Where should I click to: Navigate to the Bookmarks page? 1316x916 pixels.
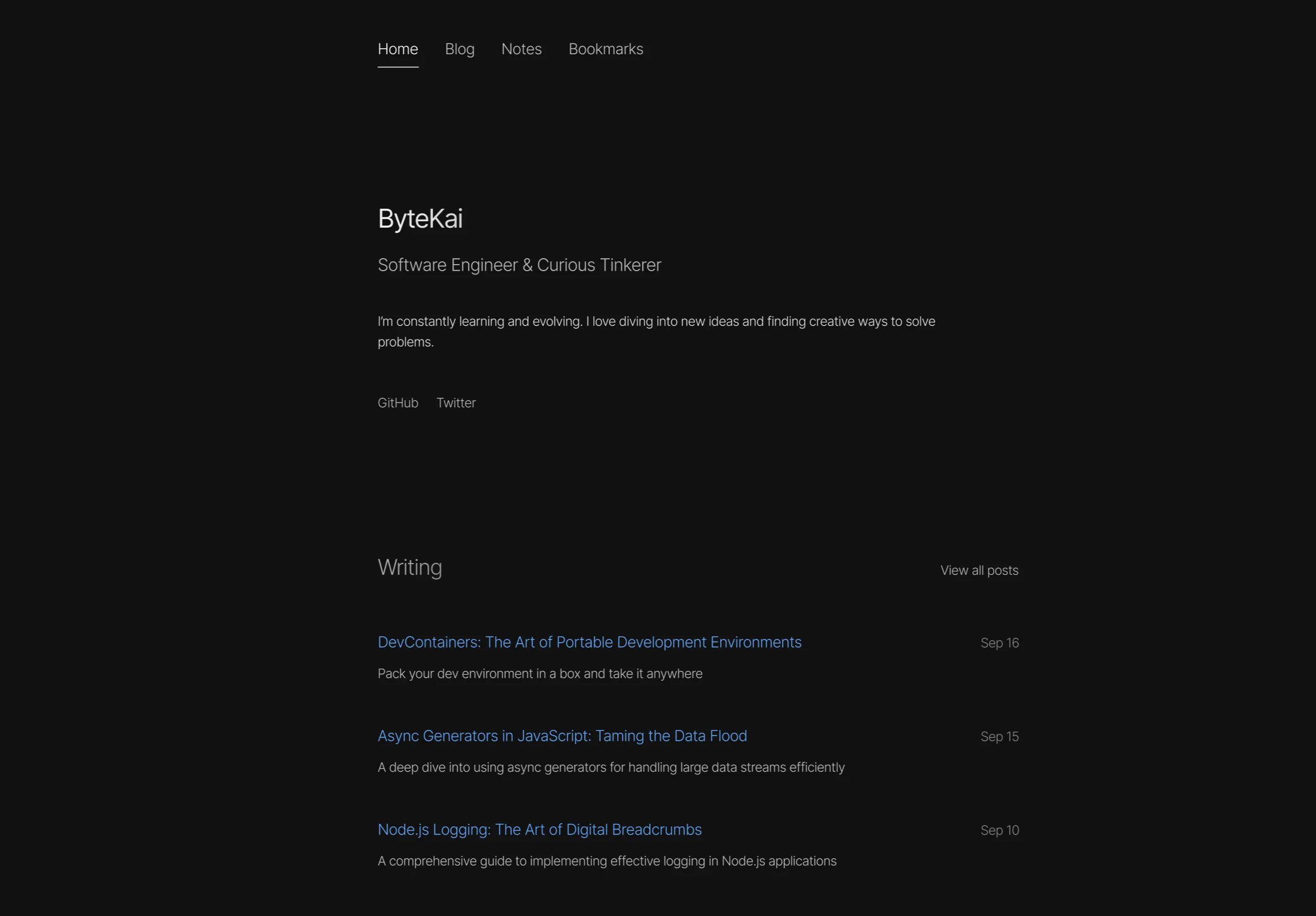605,49
